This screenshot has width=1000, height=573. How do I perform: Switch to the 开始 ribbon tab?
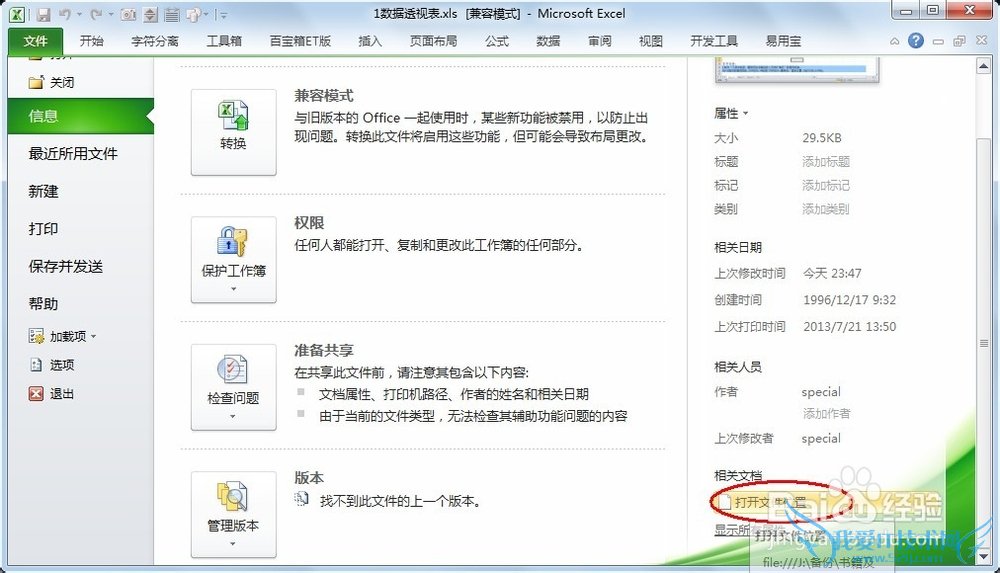click(91, 41)
